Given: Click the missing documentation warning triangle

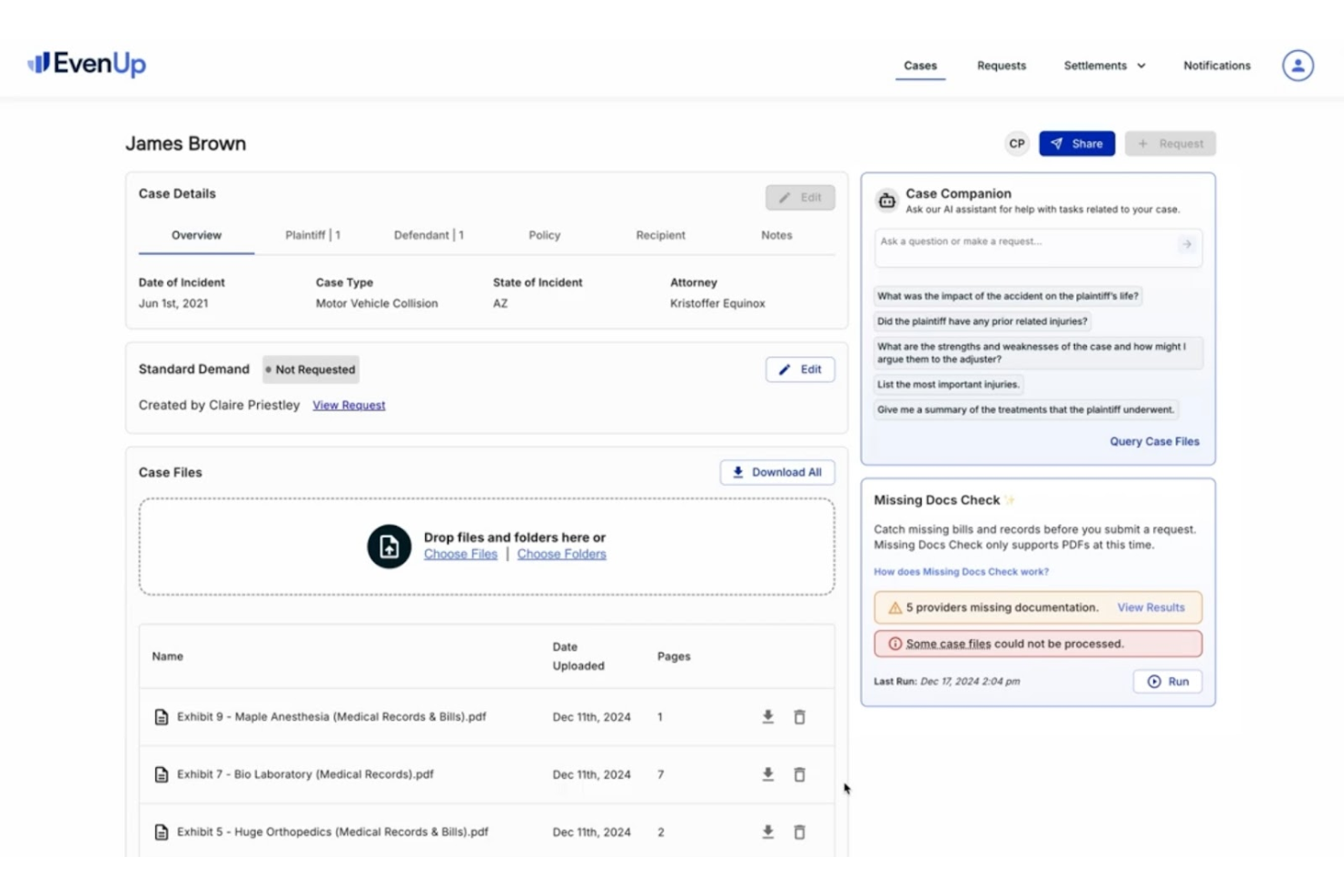Looking at the screenshot, I should point(895,607).
